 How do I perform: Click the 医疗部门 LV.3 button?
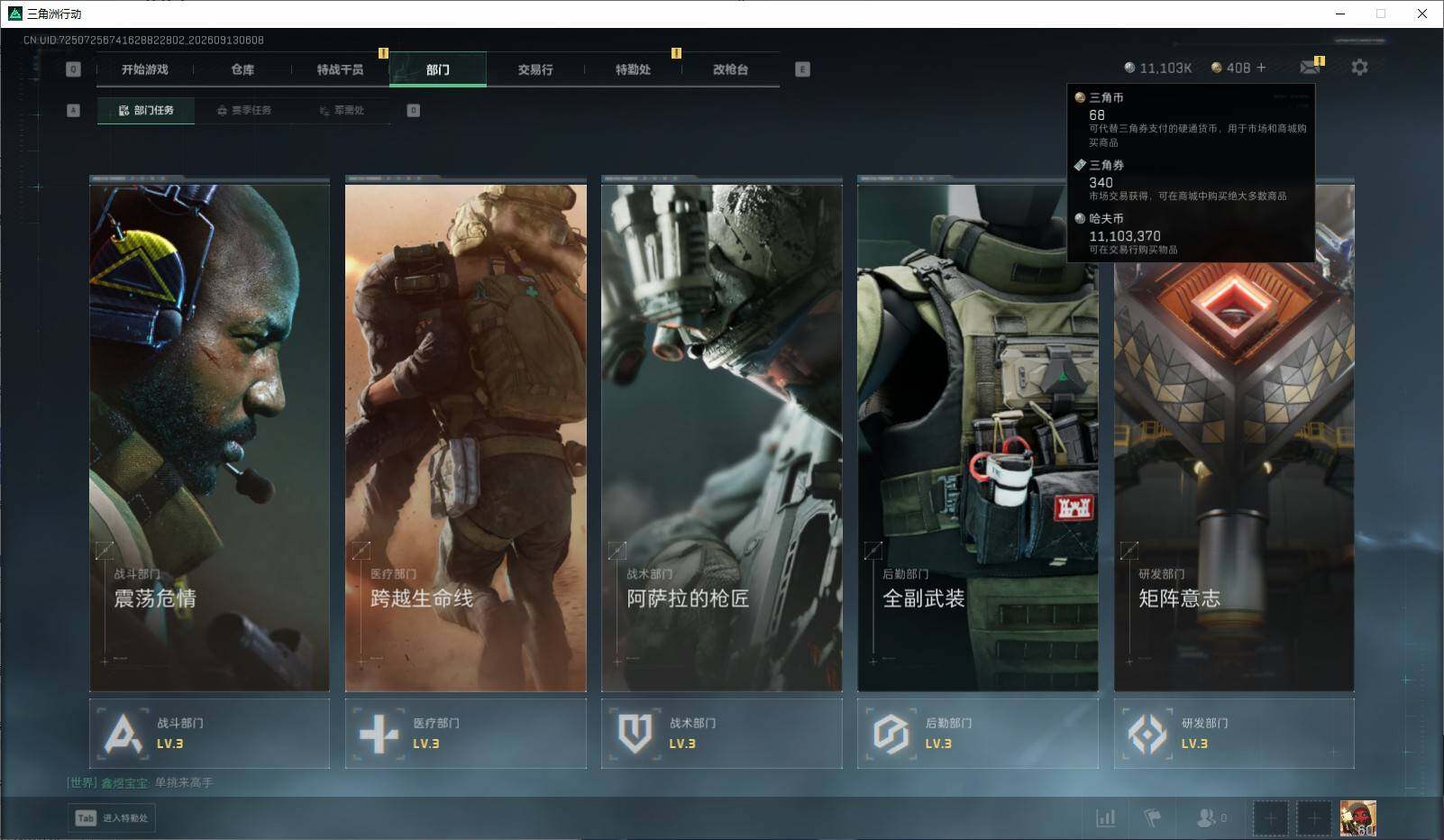466,734
